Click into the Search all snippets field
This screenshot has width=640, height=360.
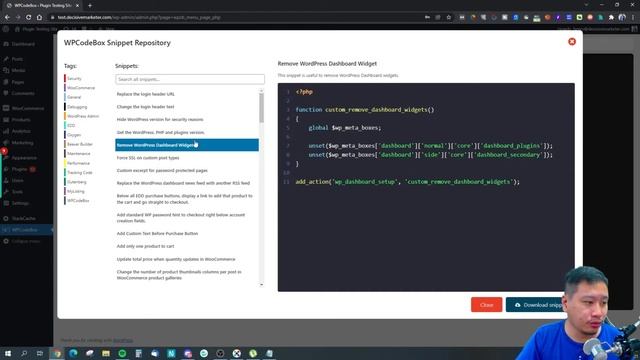(x=190, y=79)
